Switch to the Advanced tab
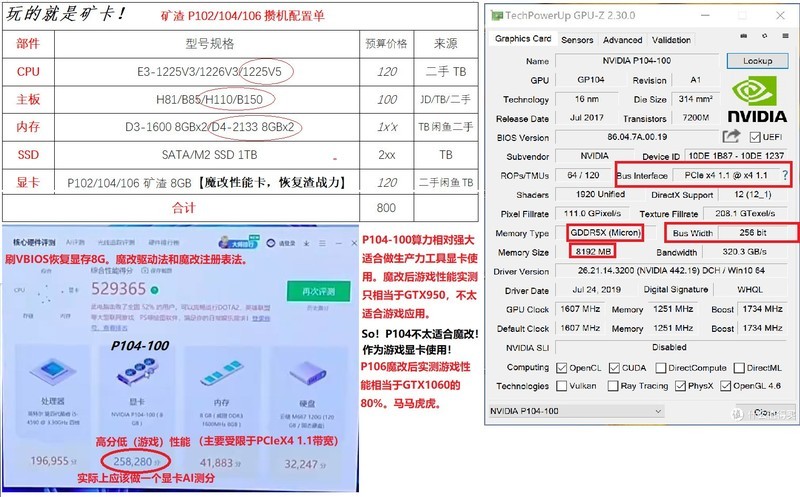 [622, 40]
